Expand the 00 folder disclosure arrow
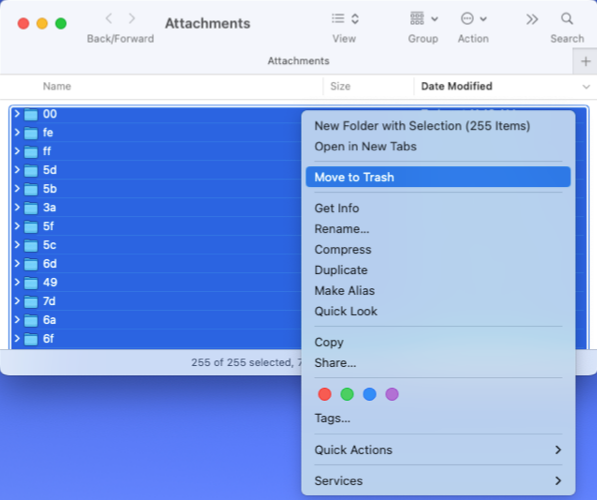Viewport: 597px width, 500px height. tap(17, 113)
